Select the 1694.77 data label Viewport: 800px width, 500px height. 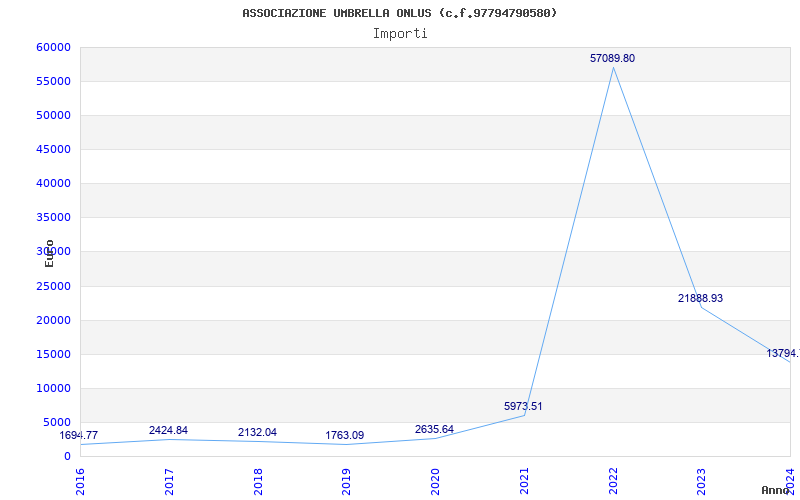point(79,436)
